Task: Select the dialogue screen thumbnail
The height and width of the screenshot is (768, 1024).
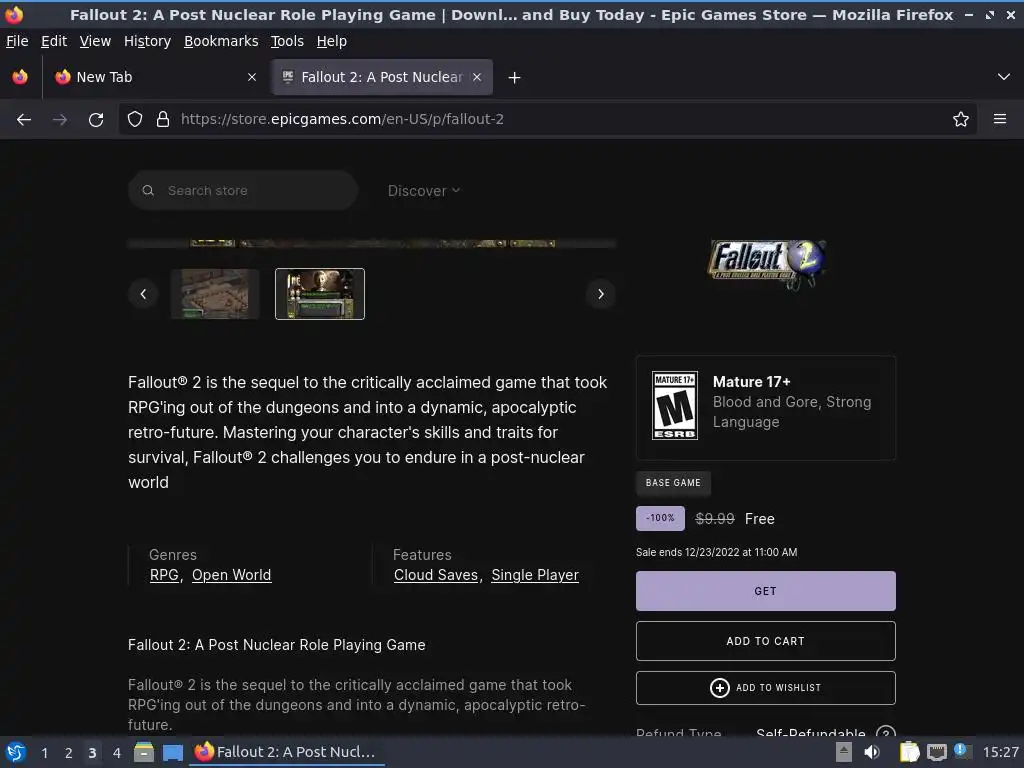Action: (320, 294)
